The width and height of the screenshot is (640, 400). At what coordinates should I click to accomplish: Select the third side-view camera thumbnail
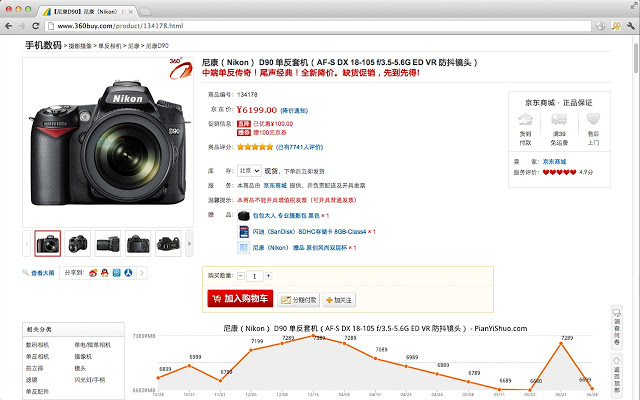108,244
